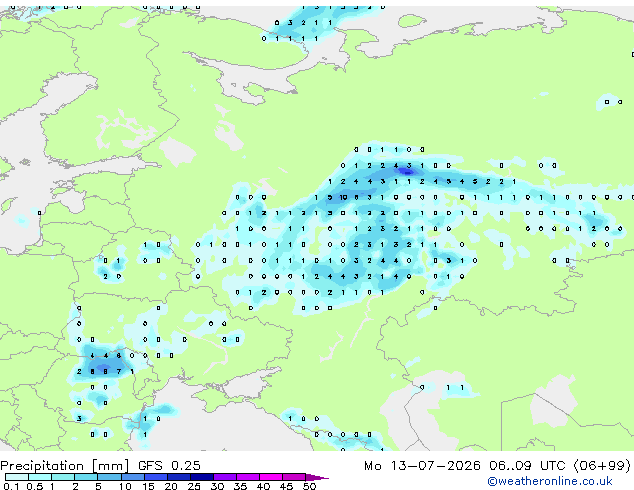Click the legend scale label "45"
The width and height of the screenshot is (634, 490).
(286, 486)
